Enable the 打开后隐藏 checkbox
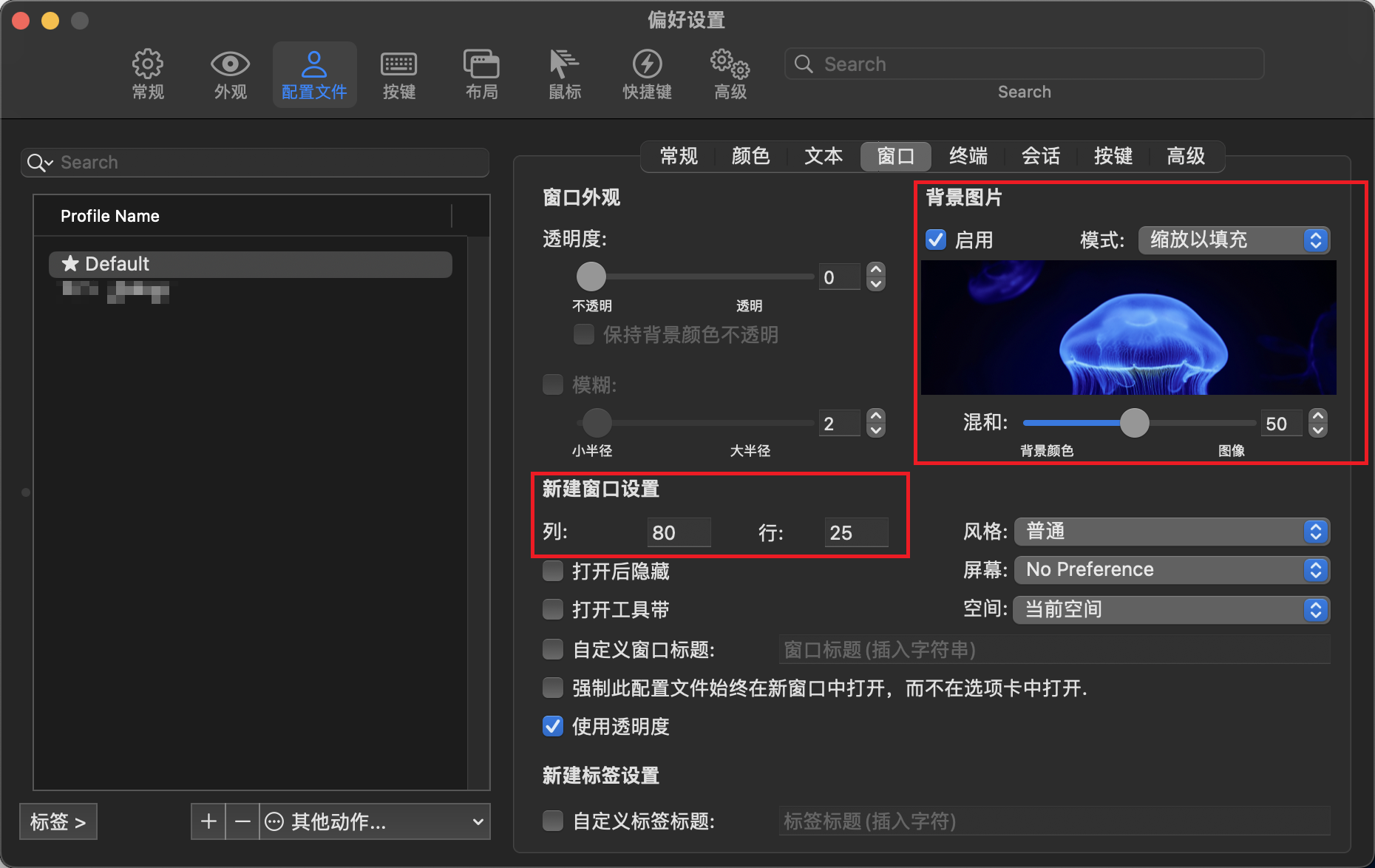The width and height of the screenshot is (1375, 868). 553,571
